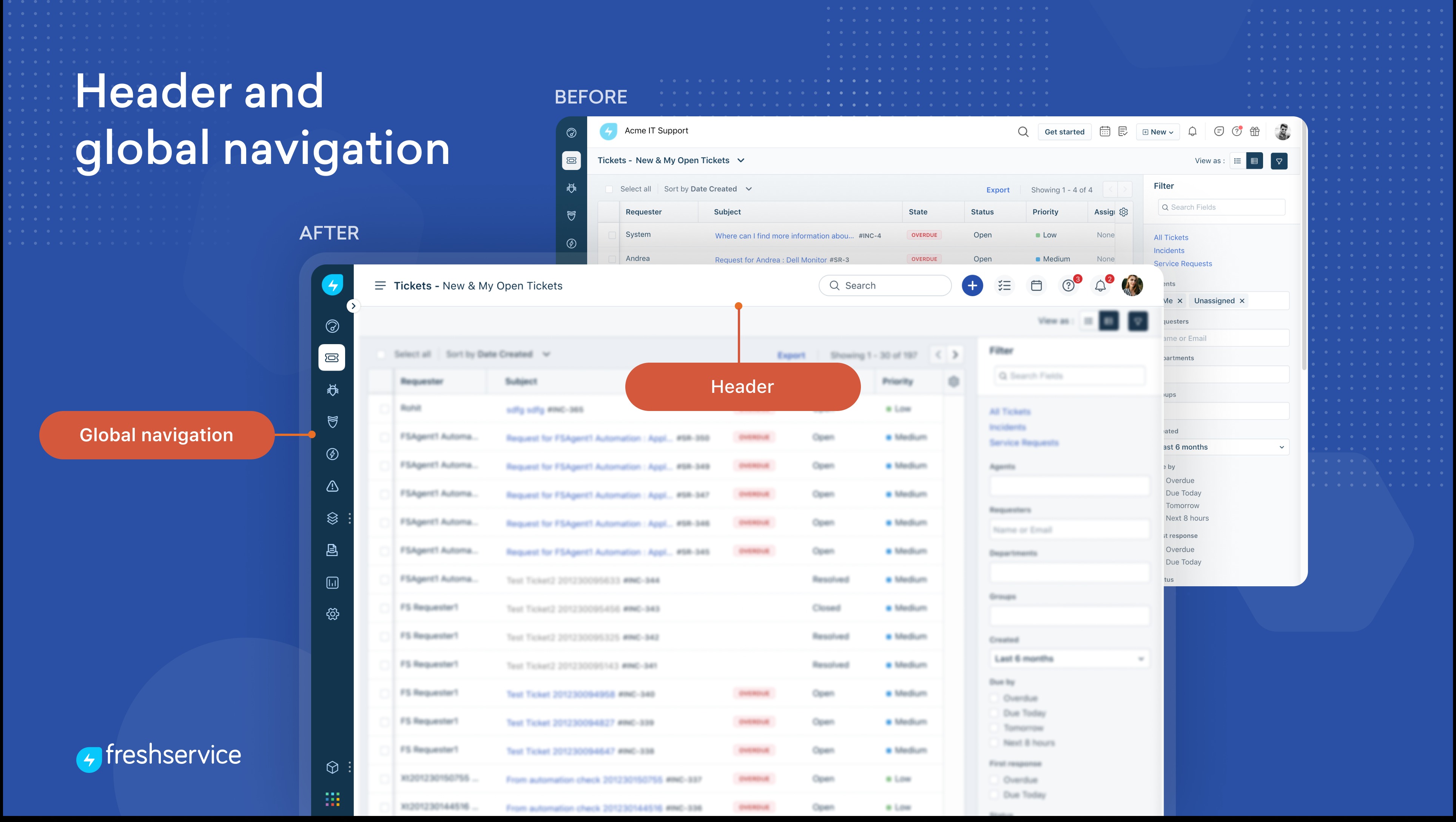
Task: Click the Freshservice logo in the AFTER sidebar
Action: coord(332,285)
